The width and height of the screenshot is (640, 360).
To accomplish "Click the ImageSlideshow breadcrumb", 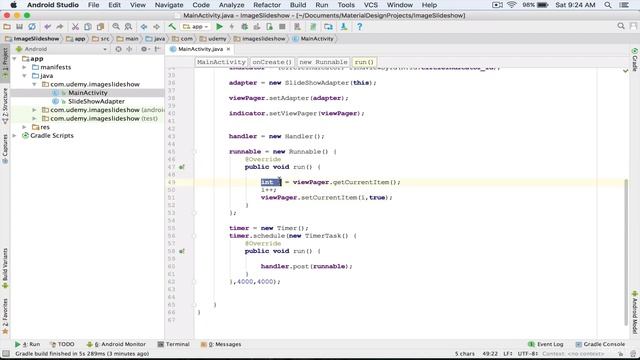I will pos(32,38).
